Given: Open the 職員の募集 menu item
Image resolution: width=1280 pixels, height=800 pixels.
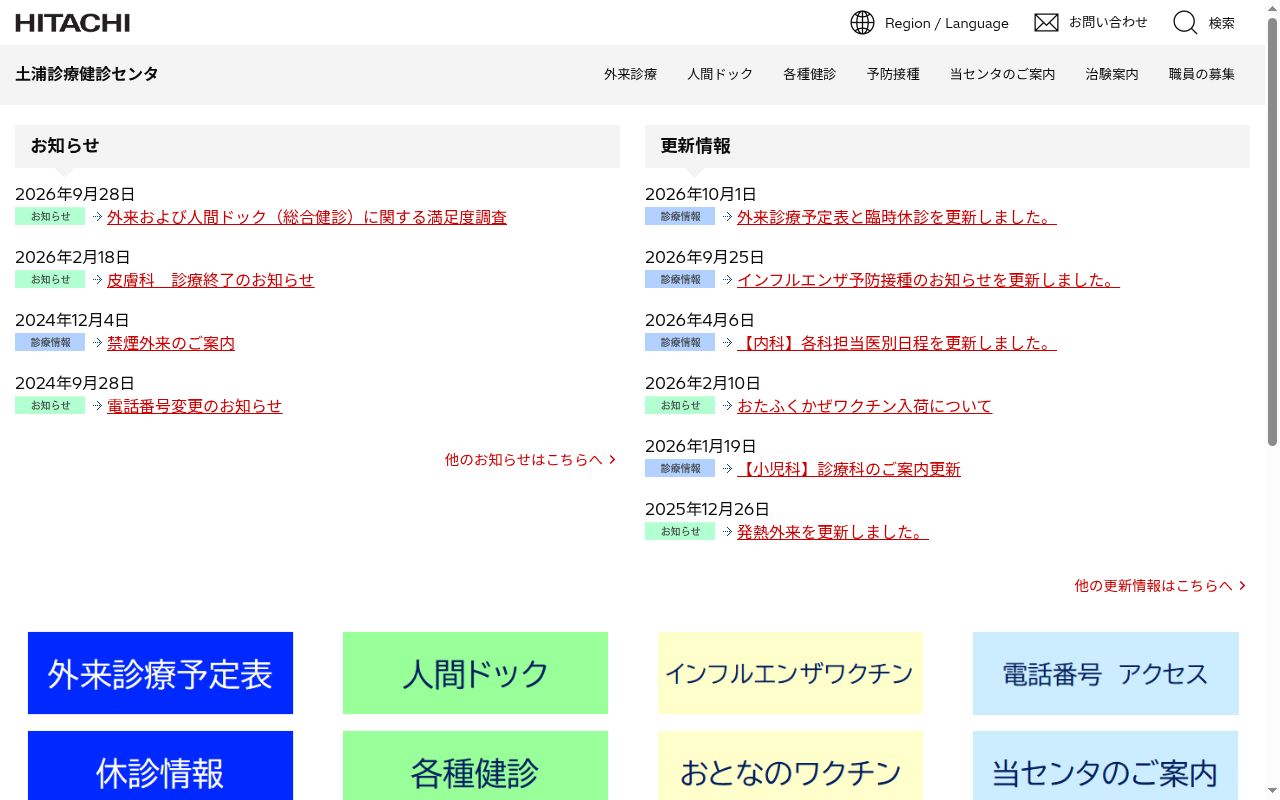Looking at the screenshot, I should (1202, 74).
